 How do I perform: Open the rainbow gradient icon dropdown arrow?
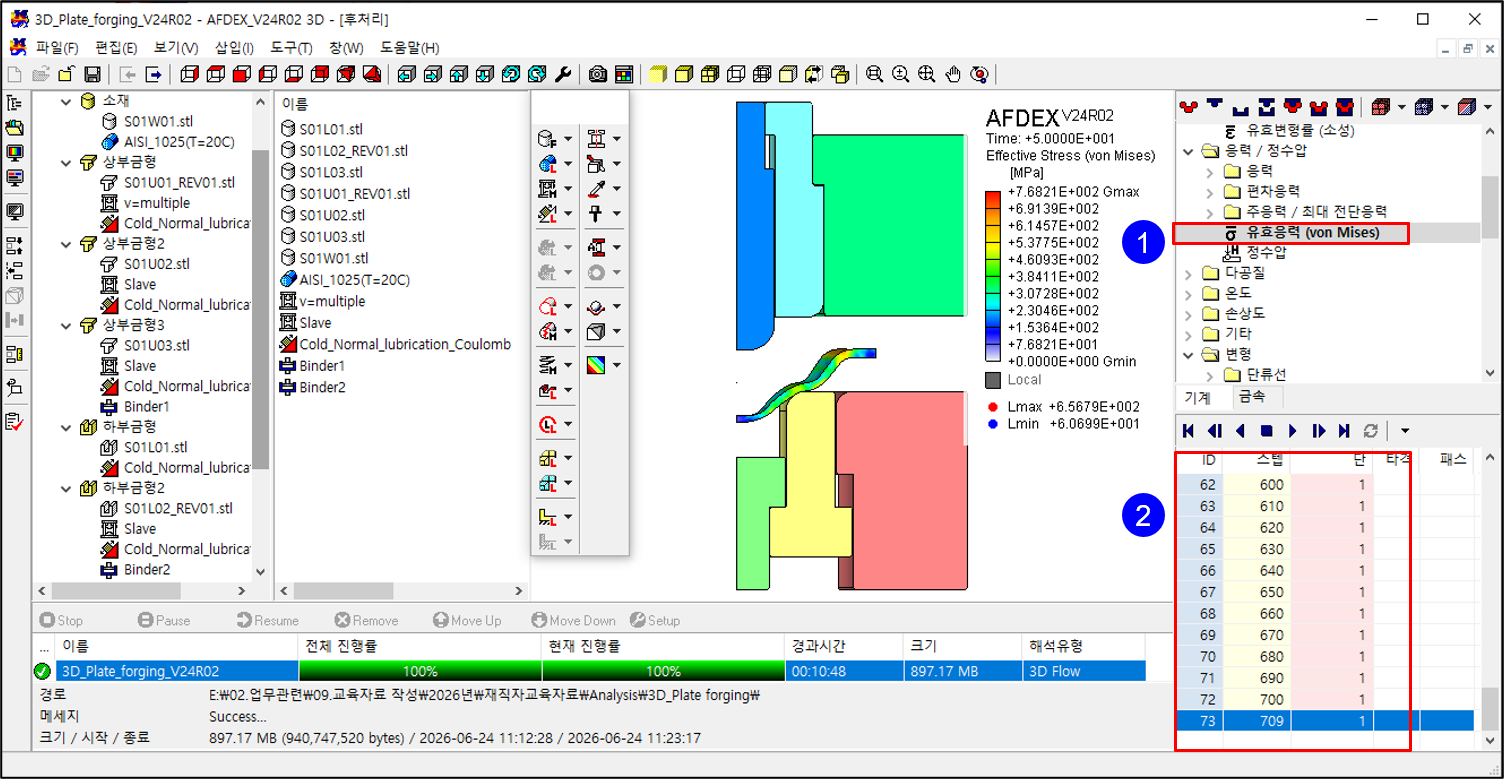tap(617, 365)
